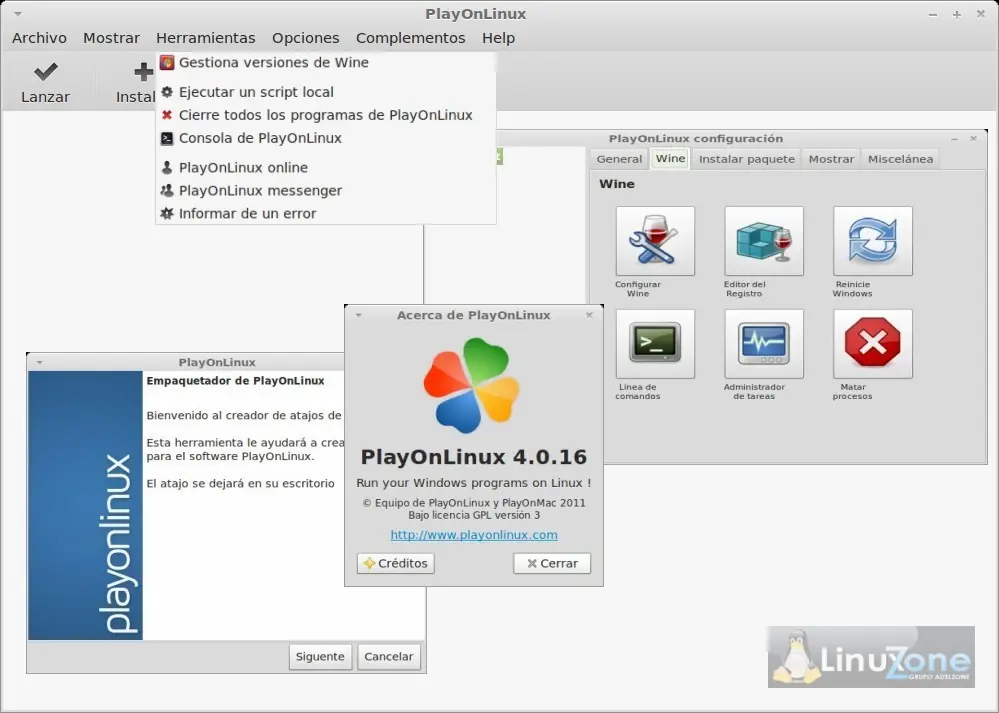
Task: Click the Instalar plus toolbar icon
Action: coord(143,72)
